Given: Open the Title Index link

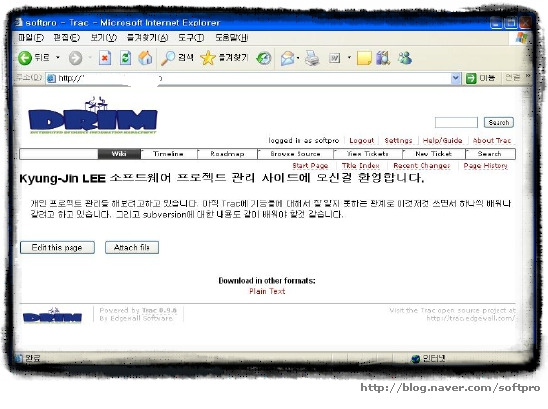Looking at the screenshot, I should coord(361,166).
